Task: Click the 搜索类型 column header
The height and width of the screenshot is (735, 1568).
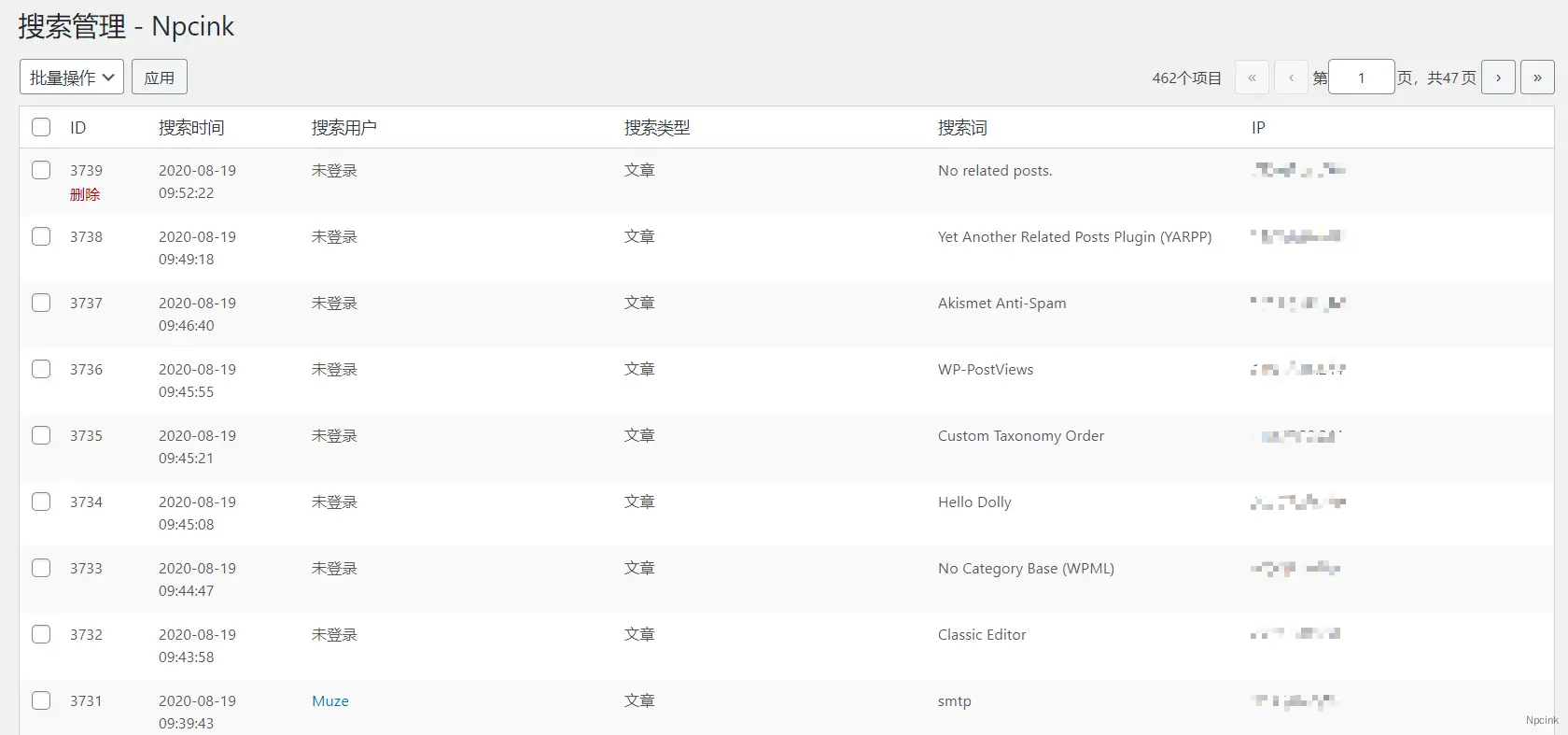Action: point(657,128)
